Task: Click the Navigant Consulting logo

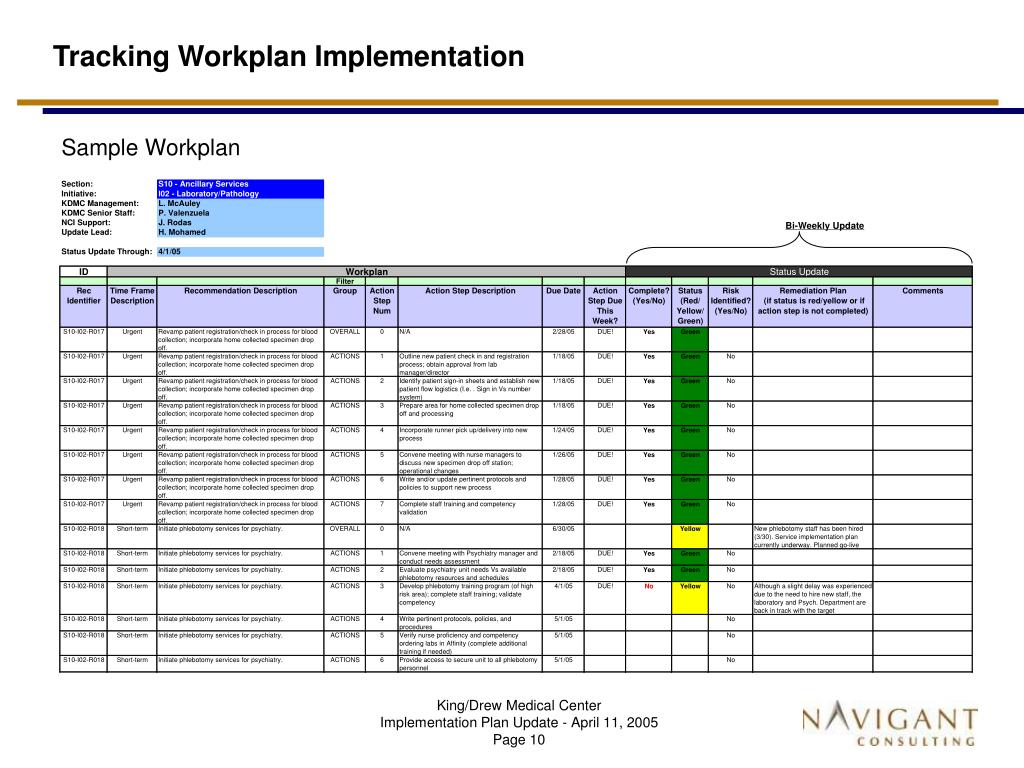Action: click(x=889, y=724)
